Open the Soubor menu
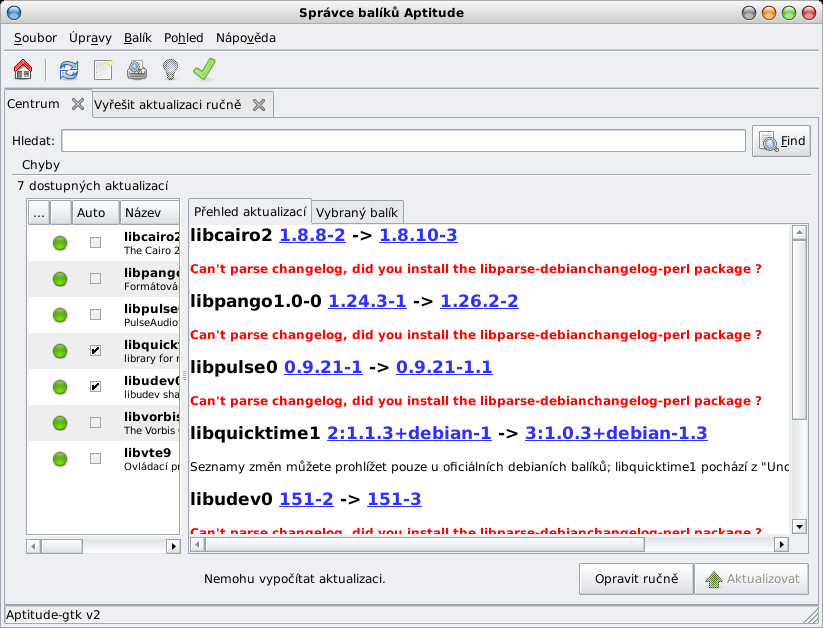823x628 pixels. (x=35, y=38)
